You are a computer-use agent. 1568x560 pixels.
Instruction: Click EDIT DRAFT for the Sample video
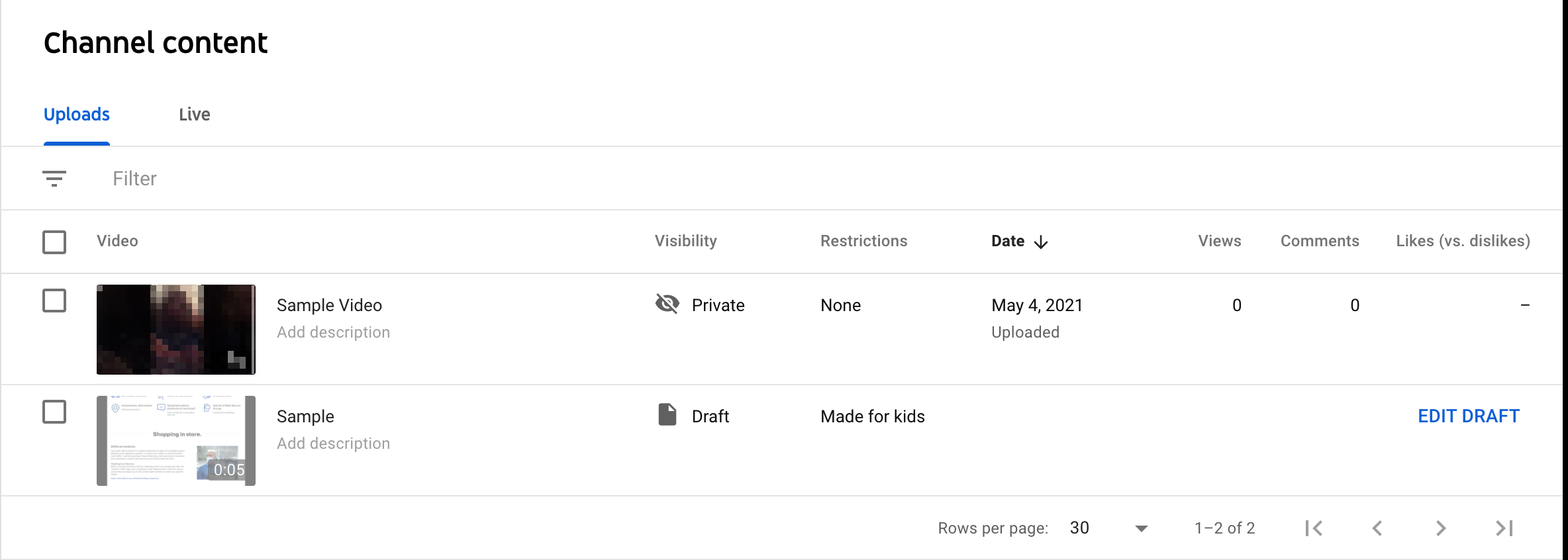pos(1468,416)
